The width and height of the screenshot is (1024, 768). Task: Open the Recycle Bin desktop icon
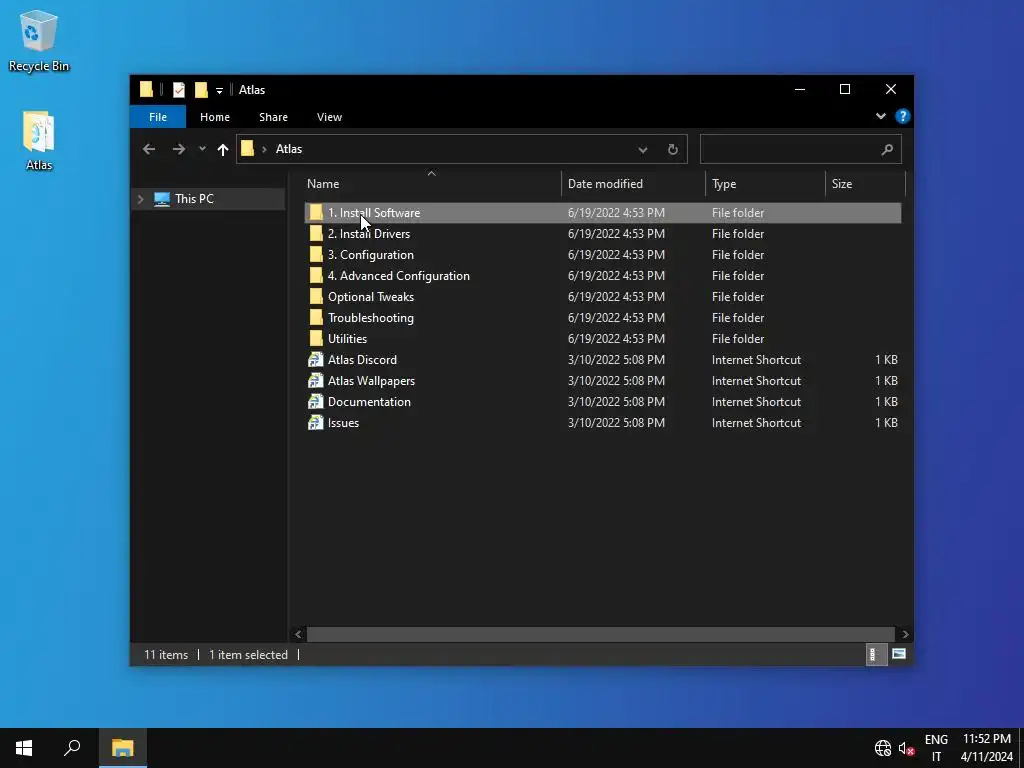point(39,40)
